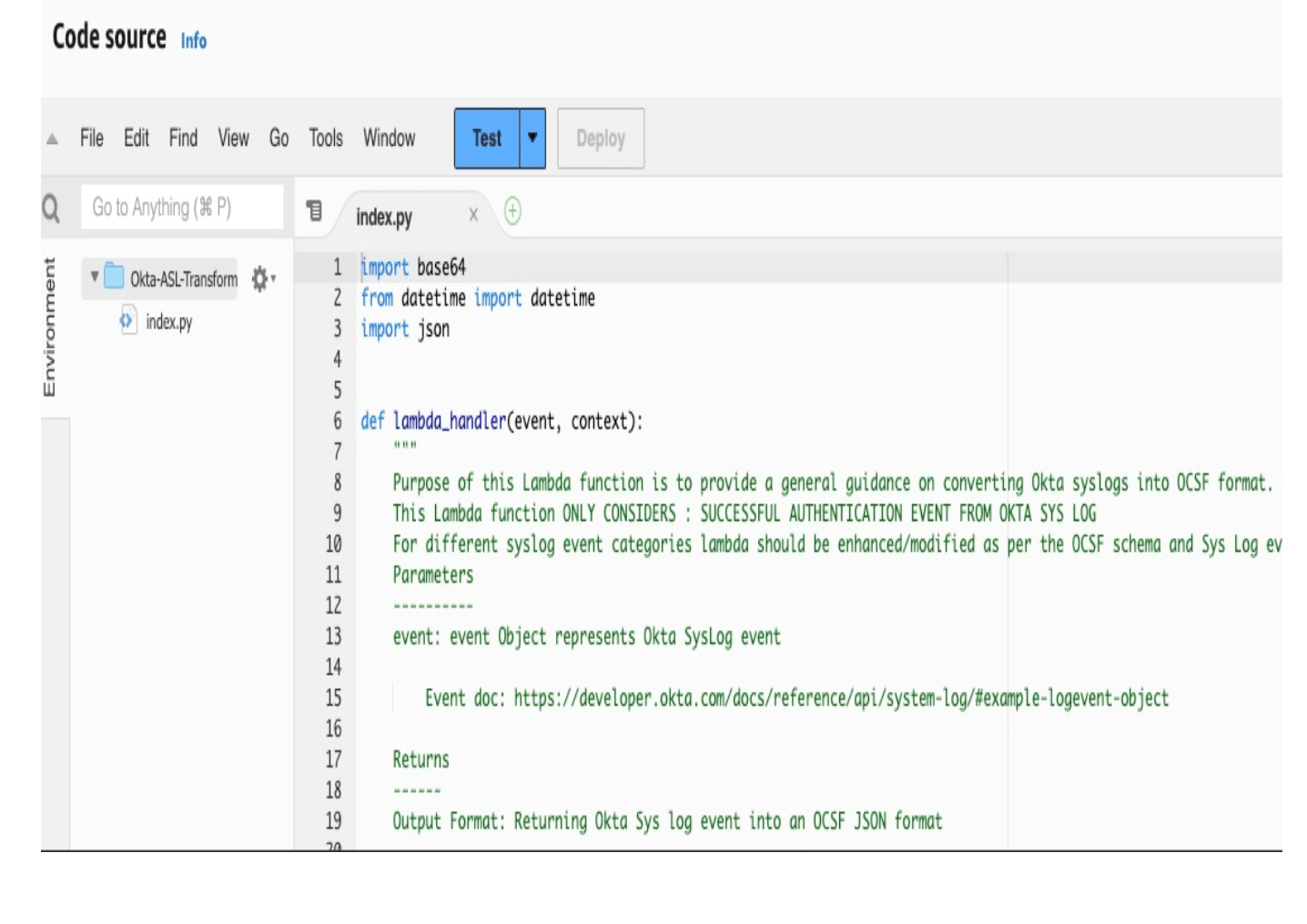
Task: Collapse the Okta-ASL-Transform folder tree
Action: click(94, 277)
